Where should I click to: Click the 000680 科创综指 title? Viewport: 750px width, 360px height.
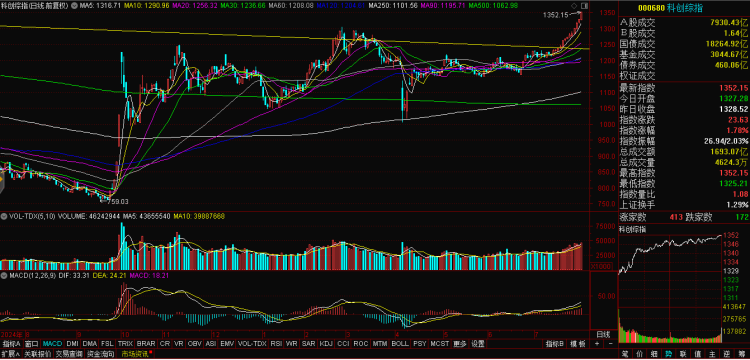684,9
